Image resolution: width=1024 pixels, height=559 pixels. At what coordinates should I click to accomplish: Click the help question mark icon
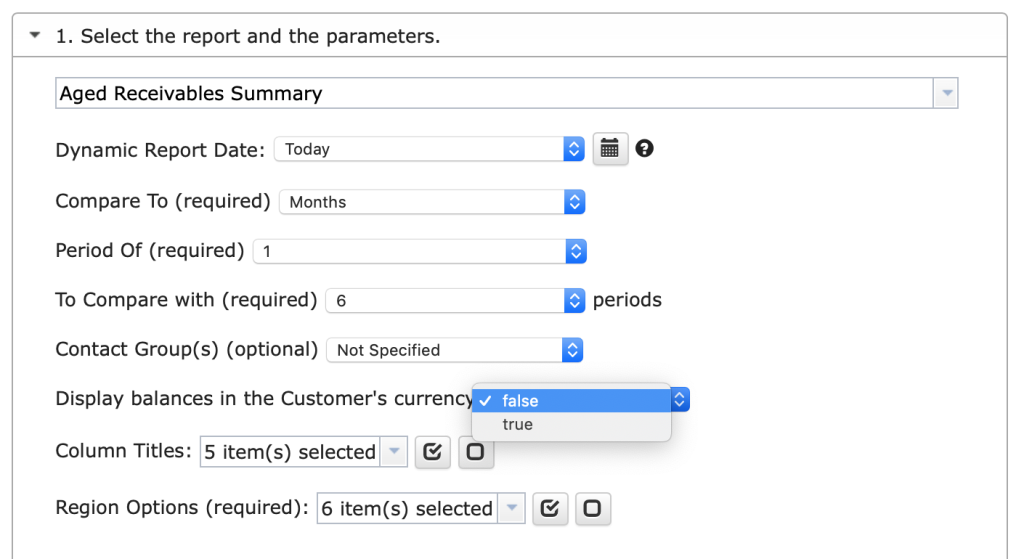click(644, 149)
